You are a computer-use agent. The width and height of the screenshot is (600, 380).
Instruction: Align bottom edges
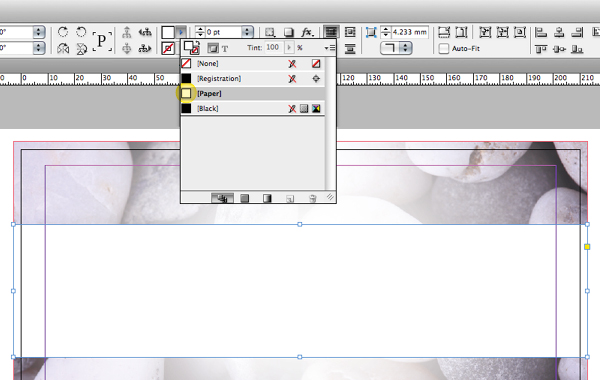577,49
